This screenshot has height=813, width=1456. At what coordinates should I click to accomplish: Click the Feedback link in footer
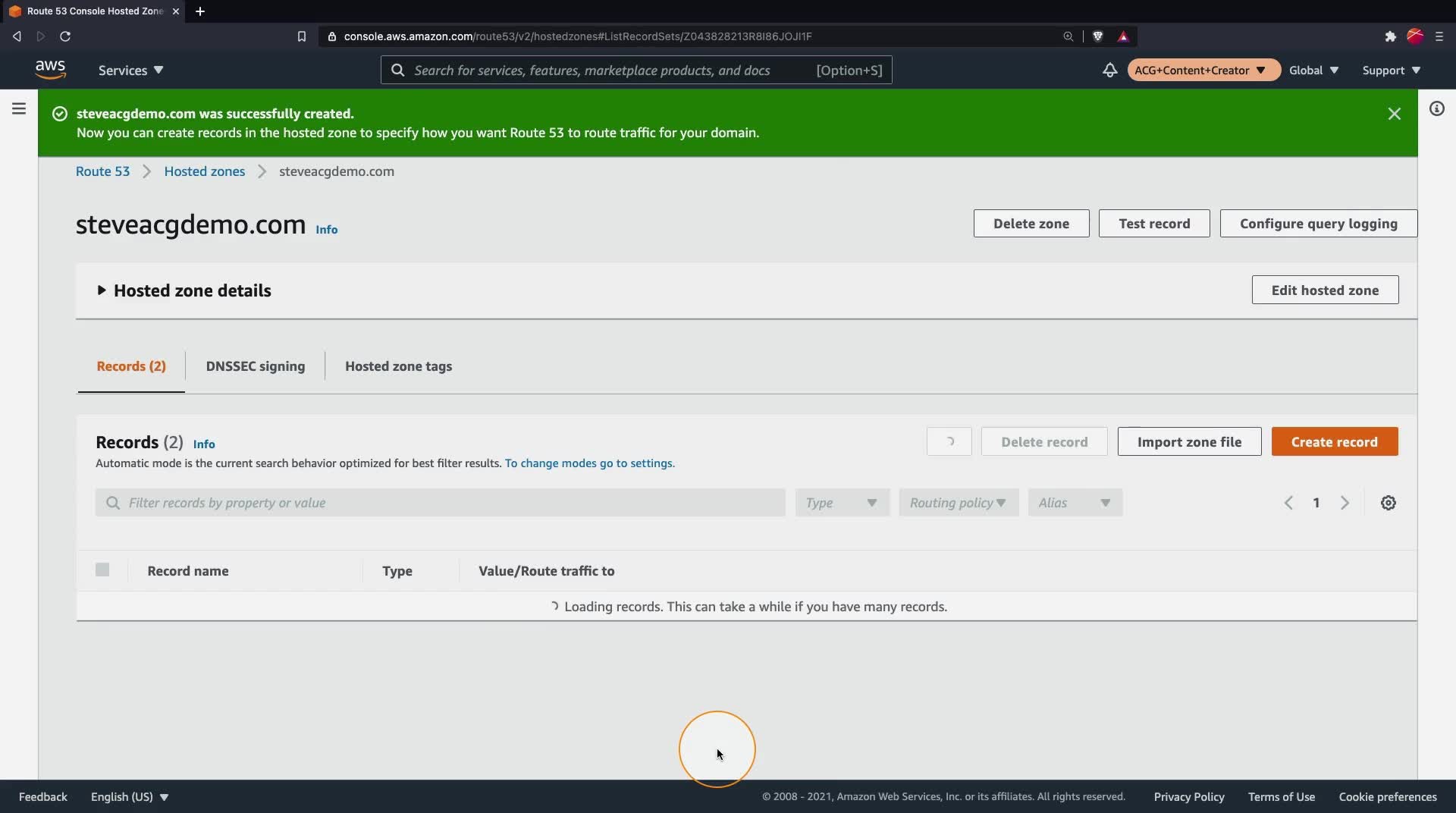pyautogui.click(x=43, y=796)
